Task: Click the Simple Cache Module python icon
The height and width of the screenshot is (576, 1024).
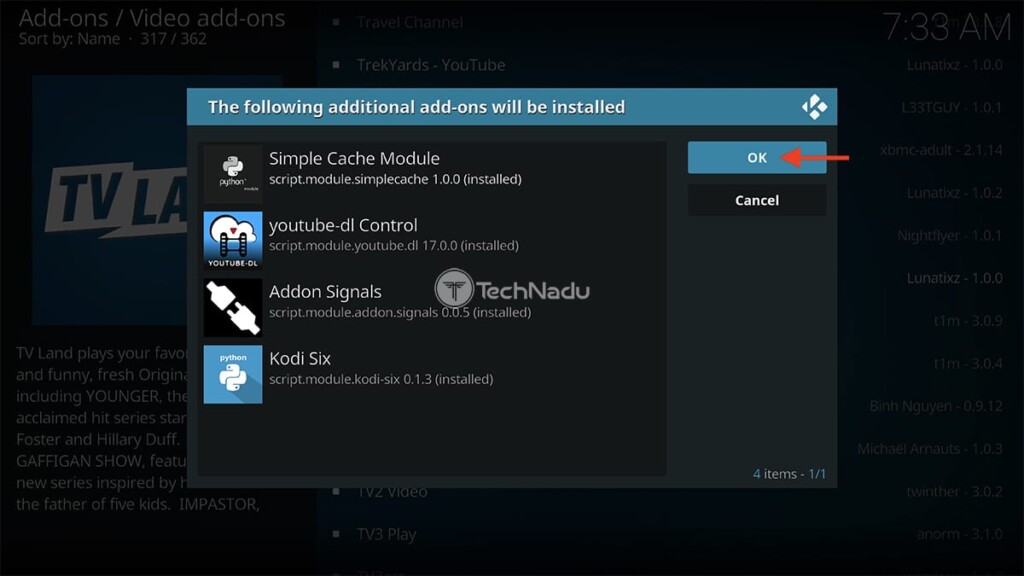Action: [232, 174]
